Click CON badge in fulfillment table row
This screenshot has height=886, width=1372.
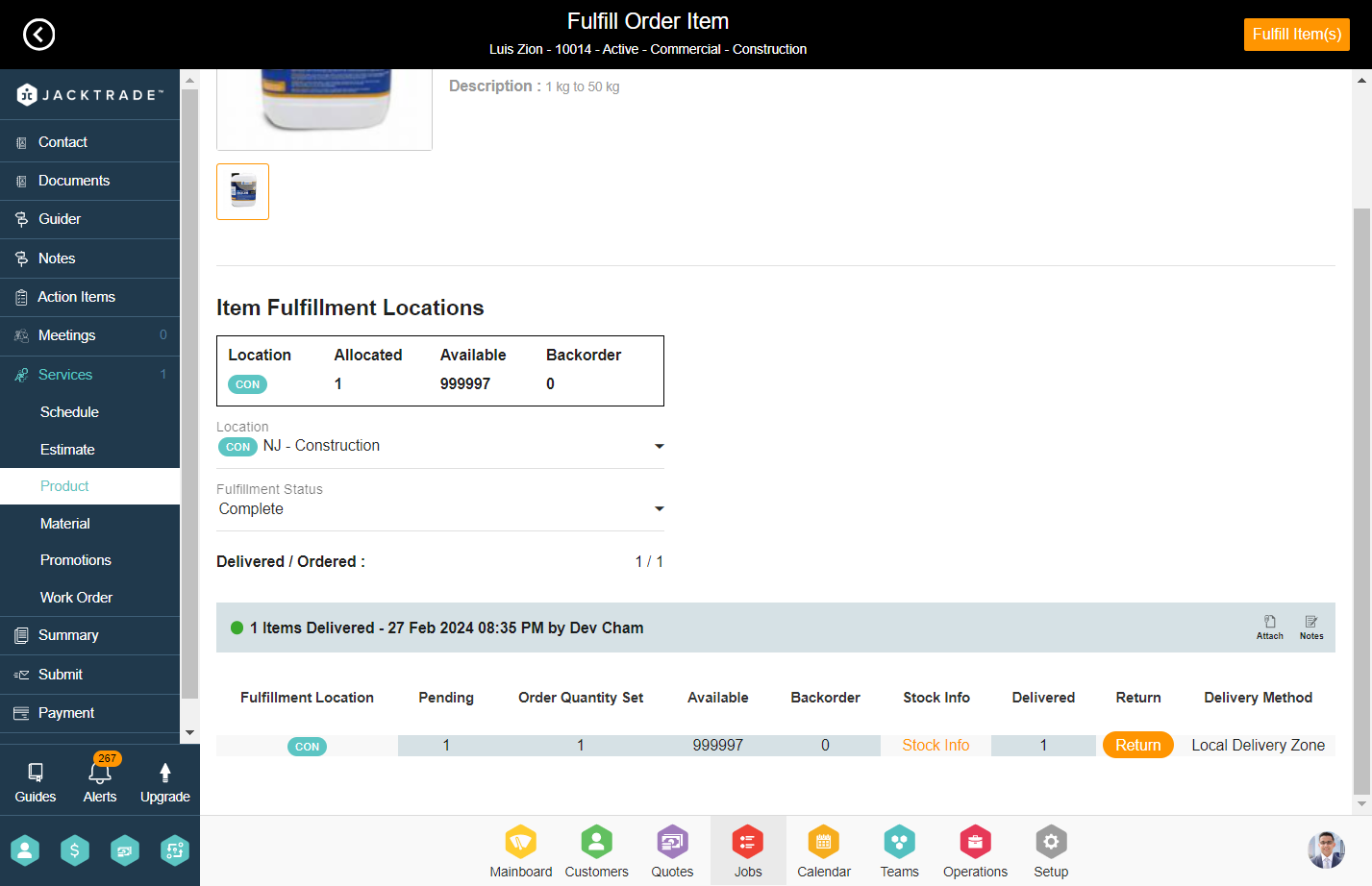coord(307,747)
